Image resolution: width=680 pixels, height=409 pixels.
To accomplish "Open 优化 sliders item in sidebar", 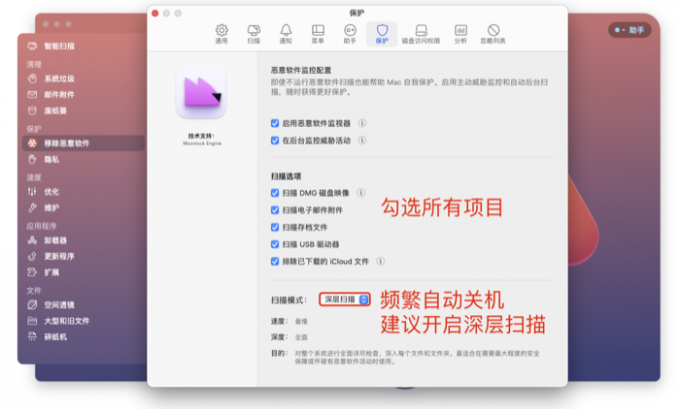I will [x=43, y=192].
